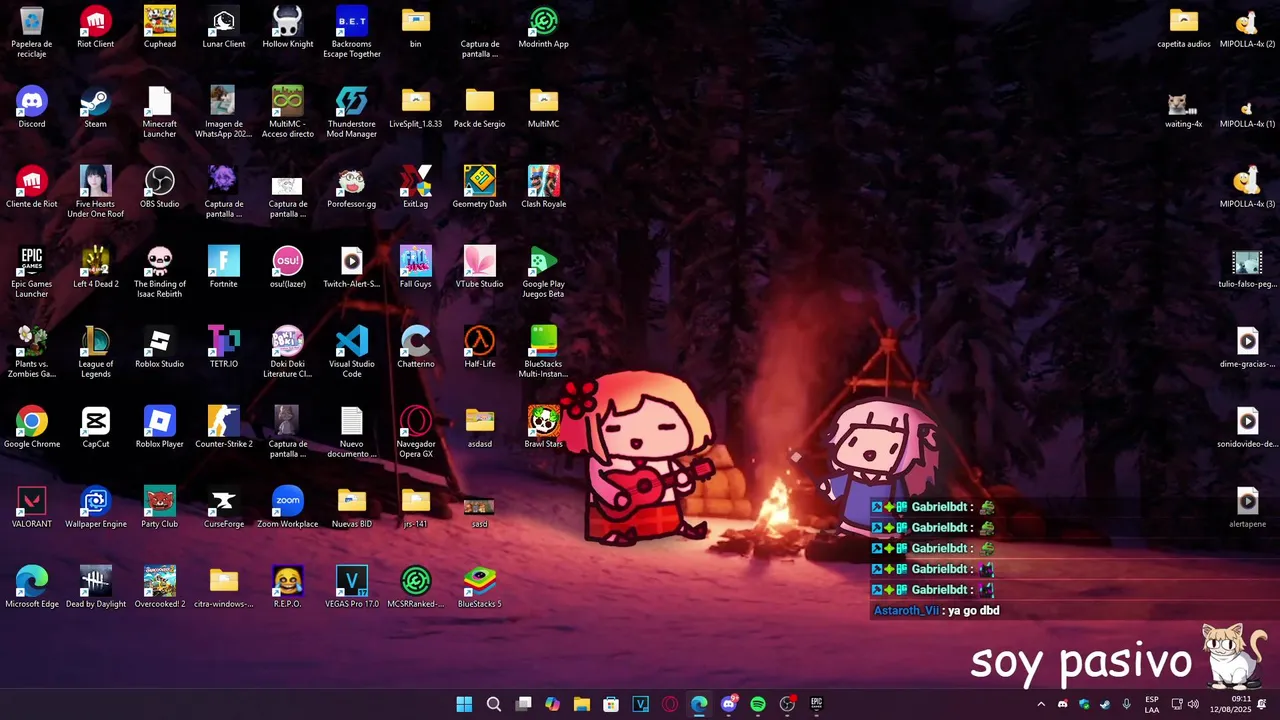Select the Chatterino desktop icon
Screen dimensions: 1280x720
416,347
